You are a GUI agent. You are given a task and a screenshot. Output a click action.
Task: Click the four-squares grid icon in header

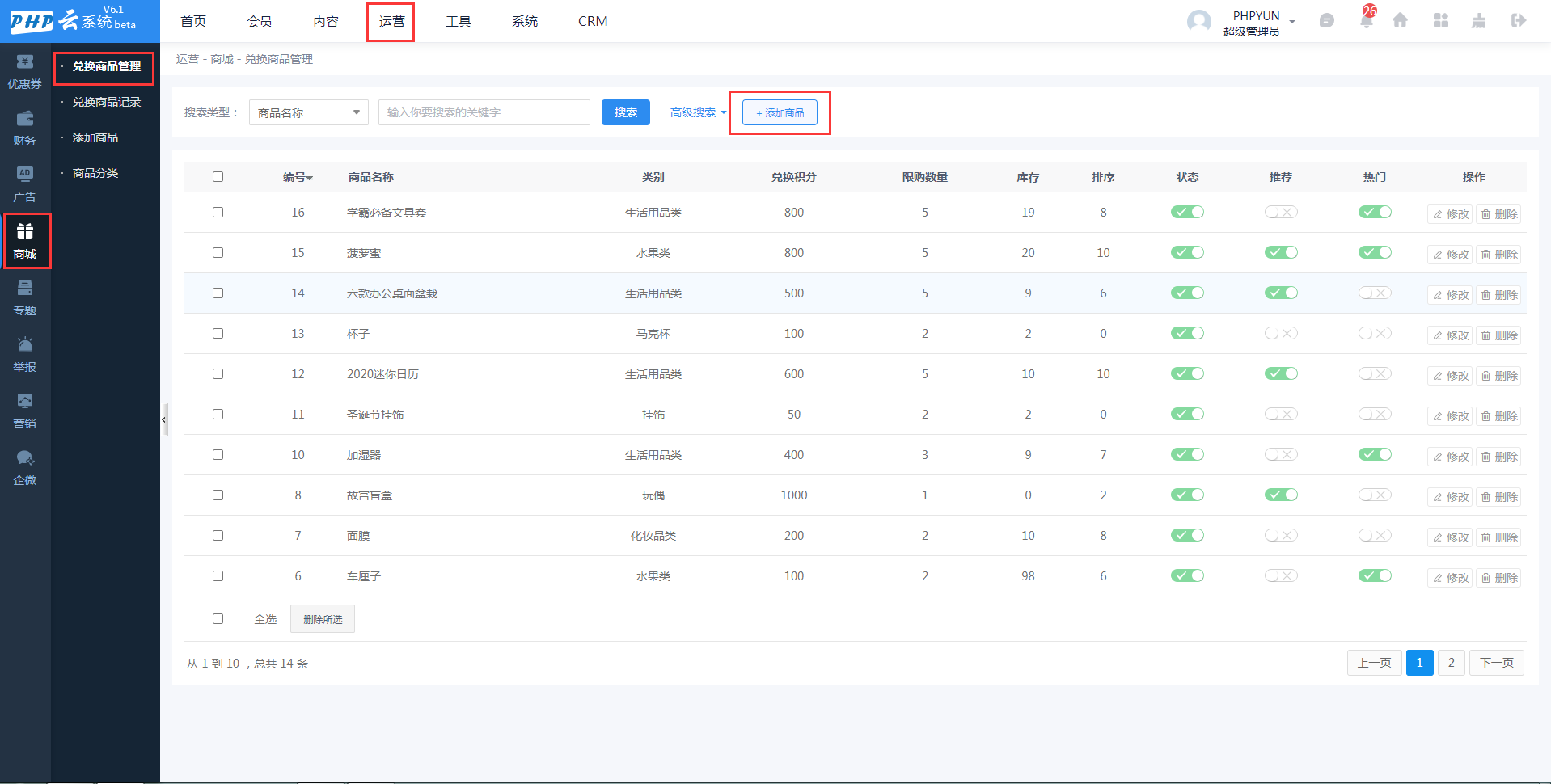(x=1440, y=20)
